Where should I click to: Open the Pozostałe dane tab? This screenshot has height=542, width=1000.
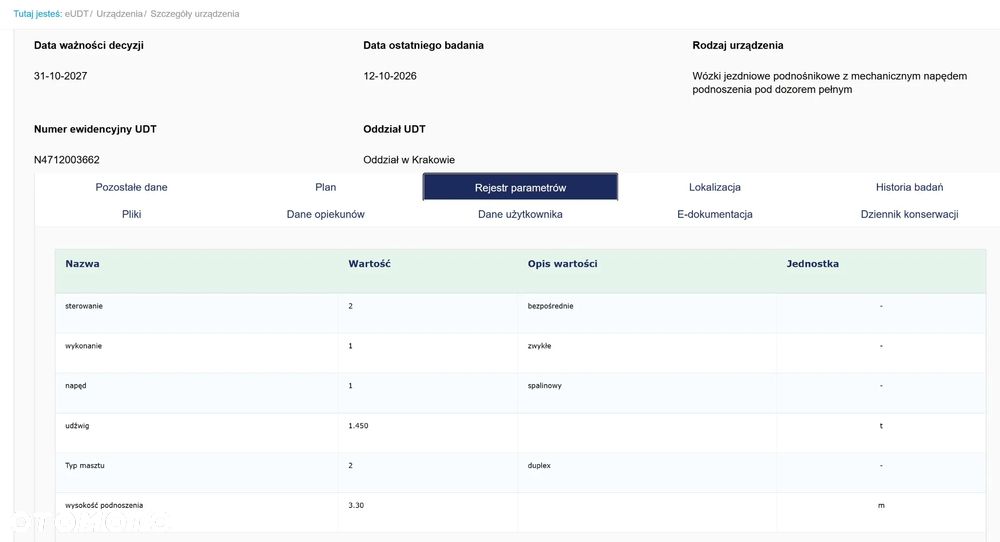tap(131, 187)
